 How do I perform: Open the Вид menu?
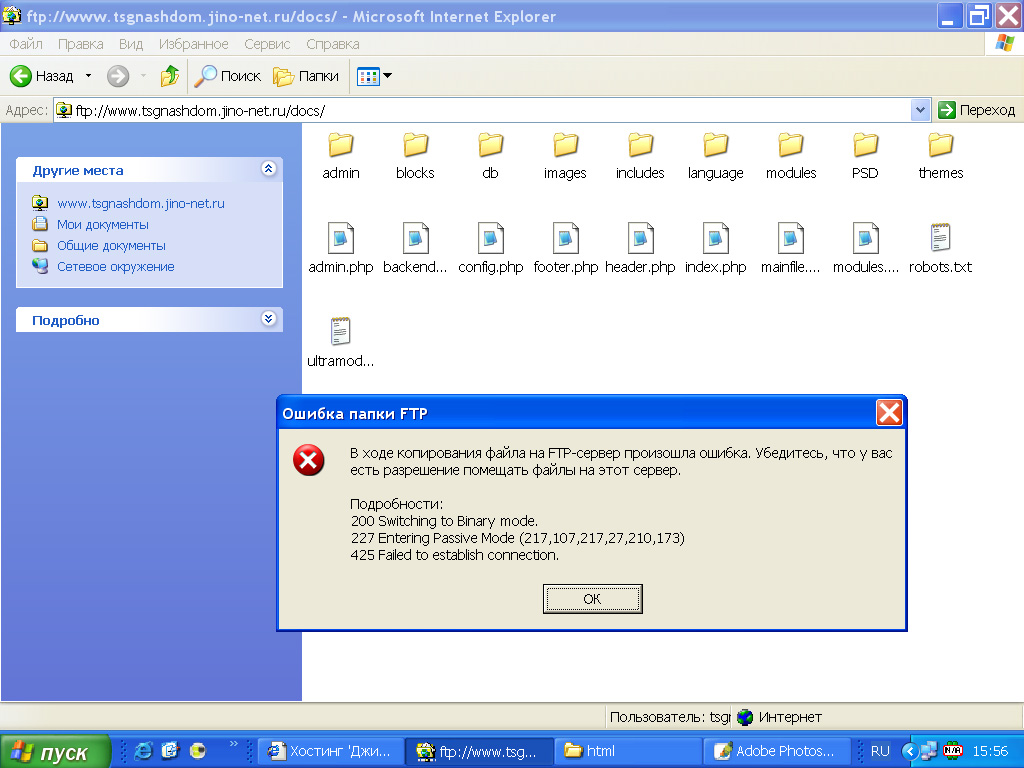[x=131, y=44]
